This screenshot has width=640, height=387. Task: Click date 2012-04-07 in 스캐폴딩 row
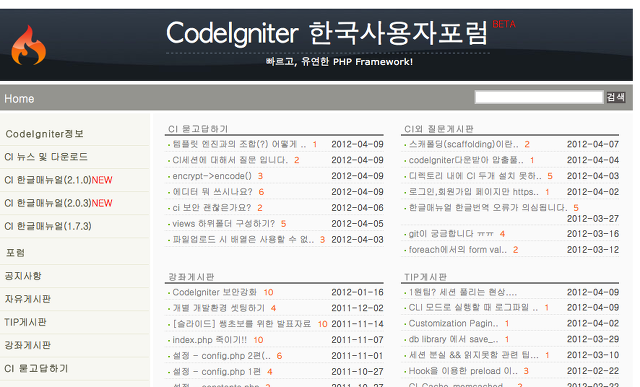click(x=593, y=144)
